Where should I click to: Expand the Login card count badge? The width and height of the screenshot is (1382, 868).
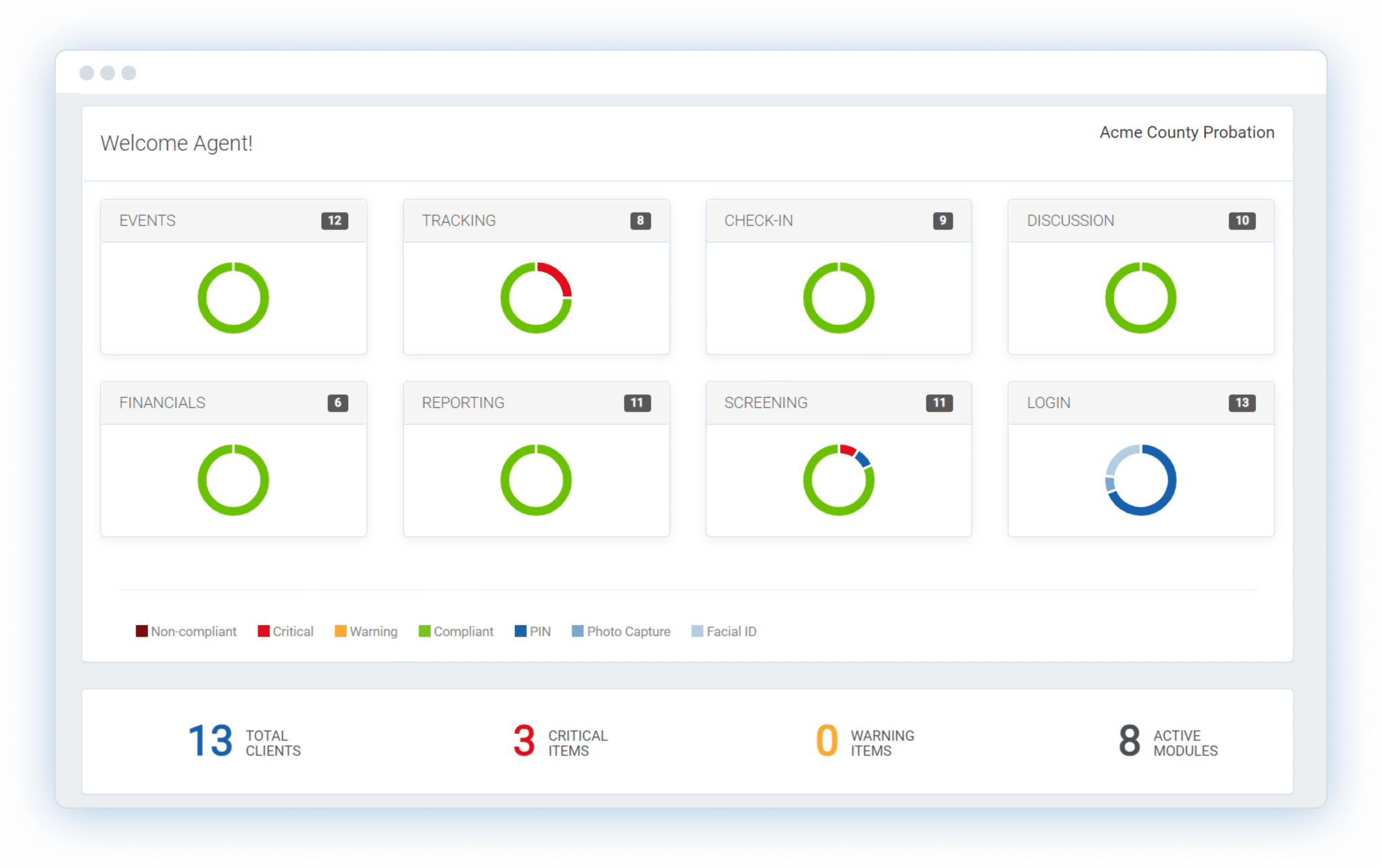1242,403
